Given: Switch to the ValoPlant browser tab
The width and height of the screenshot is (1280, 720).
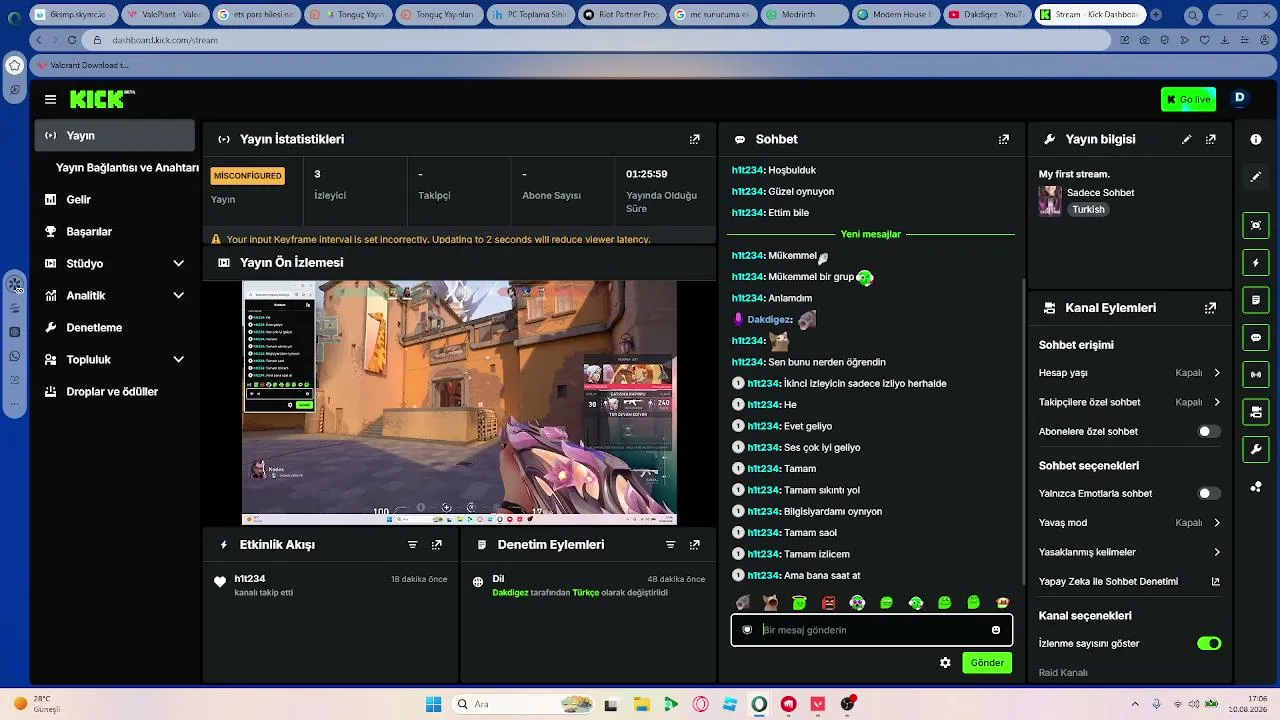Looking at the screenshot, I should click(167, 15).
